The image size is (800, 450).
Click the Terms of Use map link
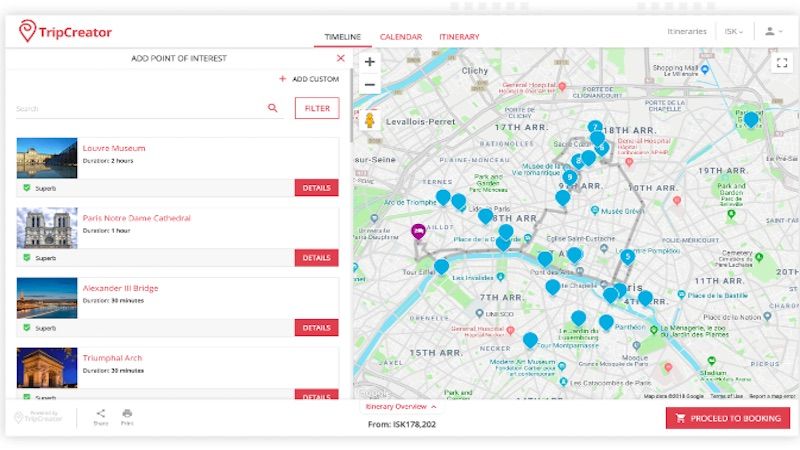(x=727, y=396)
